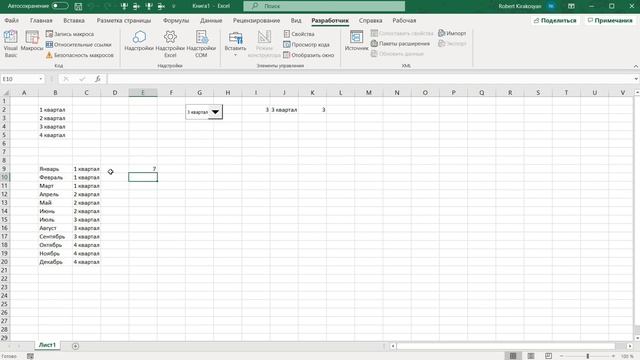Switch to the Home tab
The image size is (640, 360).
tap(41, 20)
